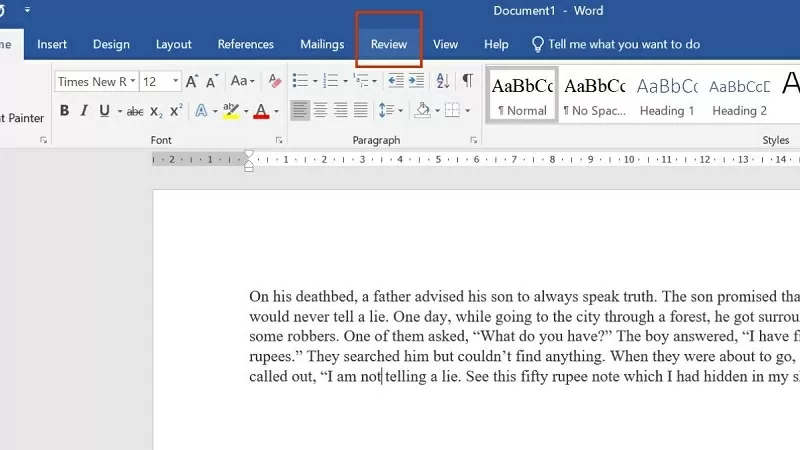Screen dimensions: 800x450
Task: Open the Mailings tab
Action: 322,44
